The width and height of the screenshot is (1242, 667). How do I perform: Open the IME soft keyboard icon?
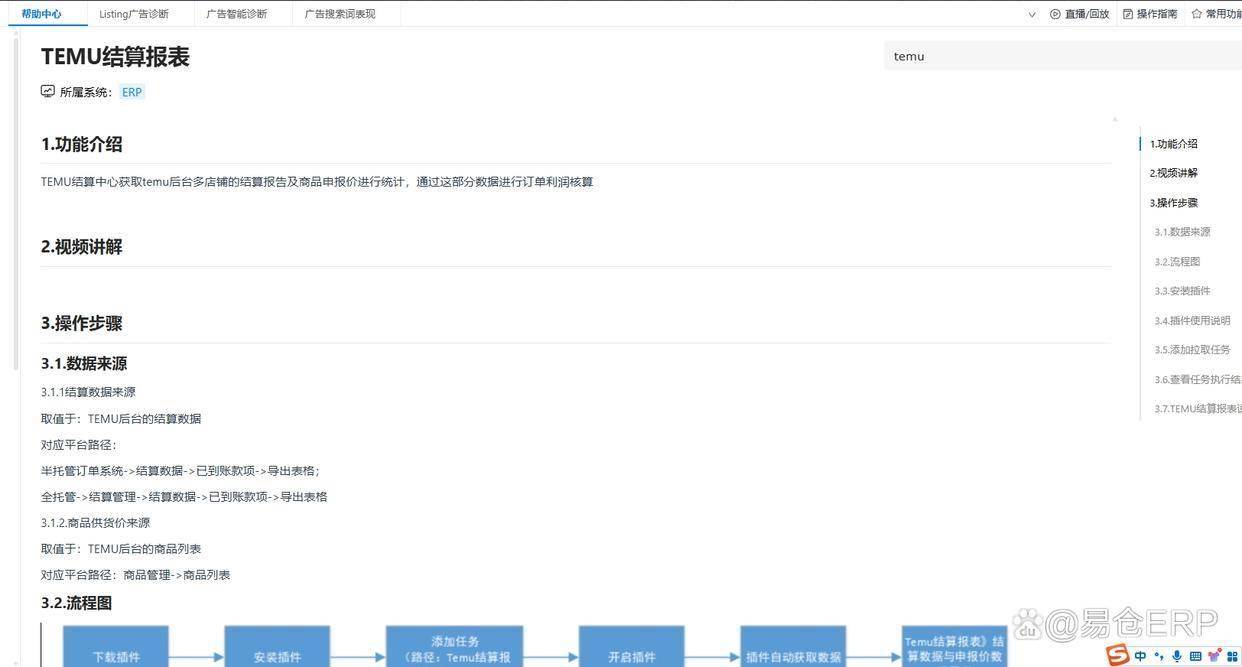coord(1196,656)
